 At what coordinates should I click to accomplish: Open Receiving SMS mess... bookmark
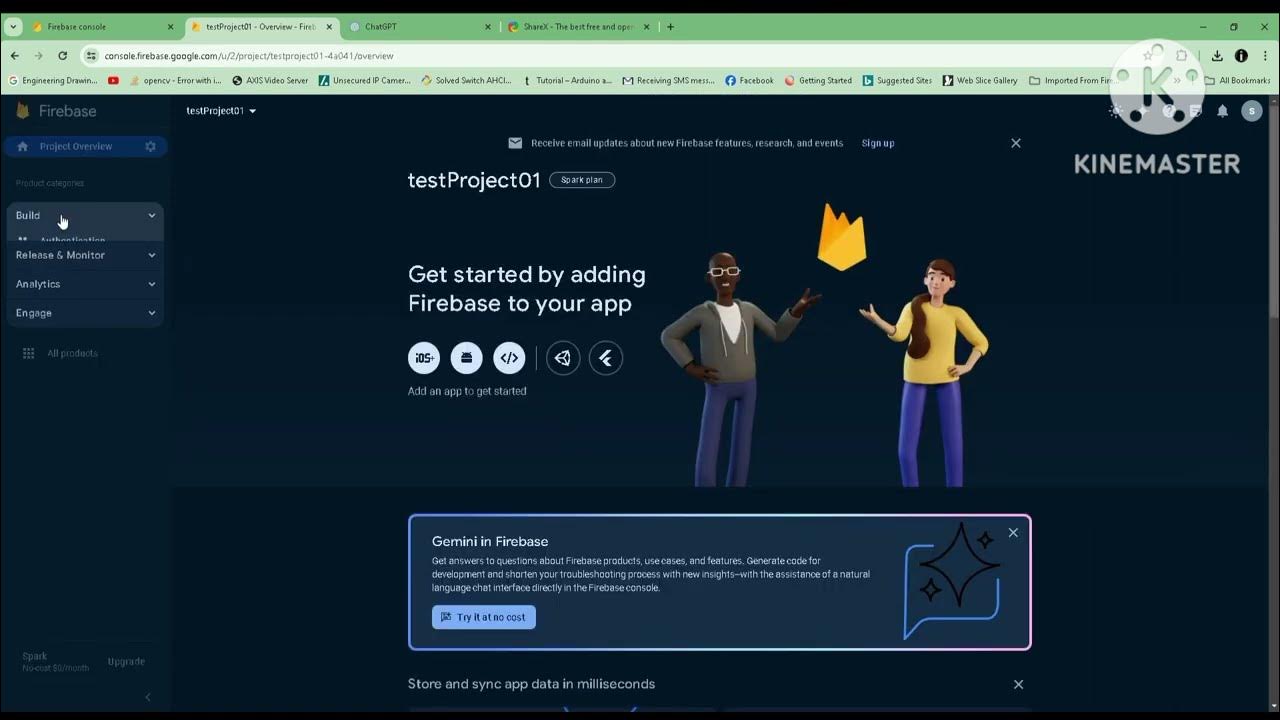[x=668, y=80]
